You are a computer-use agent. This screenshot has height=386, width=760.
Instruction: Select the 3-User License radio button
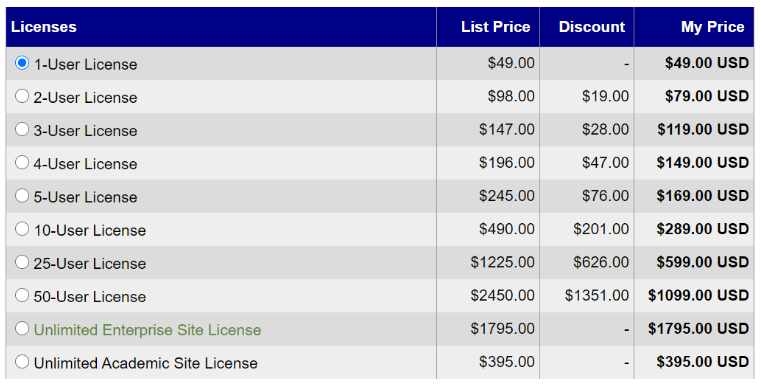click(22, 129)
